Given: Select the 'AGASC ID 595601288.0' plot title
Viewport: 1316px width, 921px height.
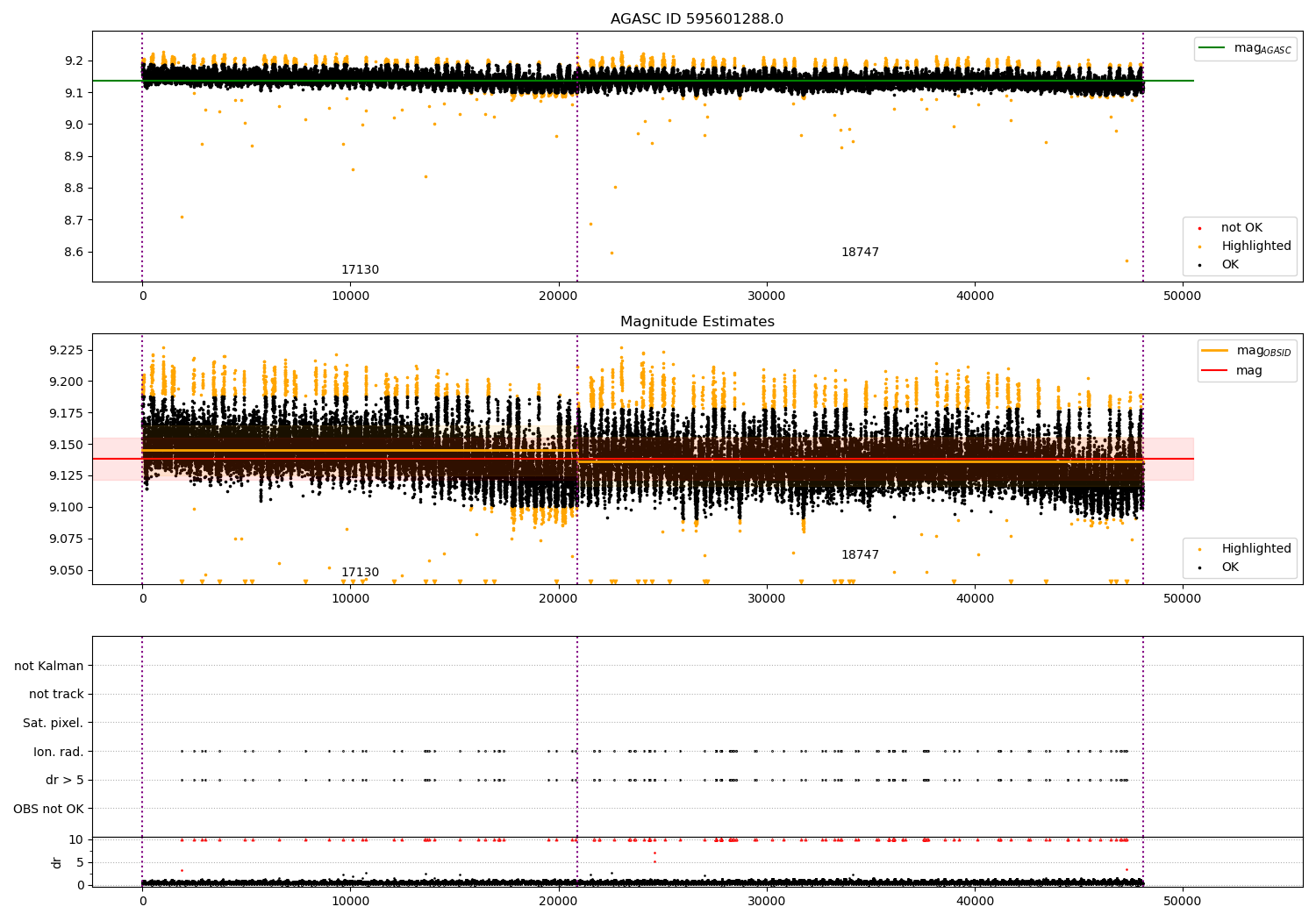Looking at the screenshot, I should pyautogui.click(x=697, y=19).
